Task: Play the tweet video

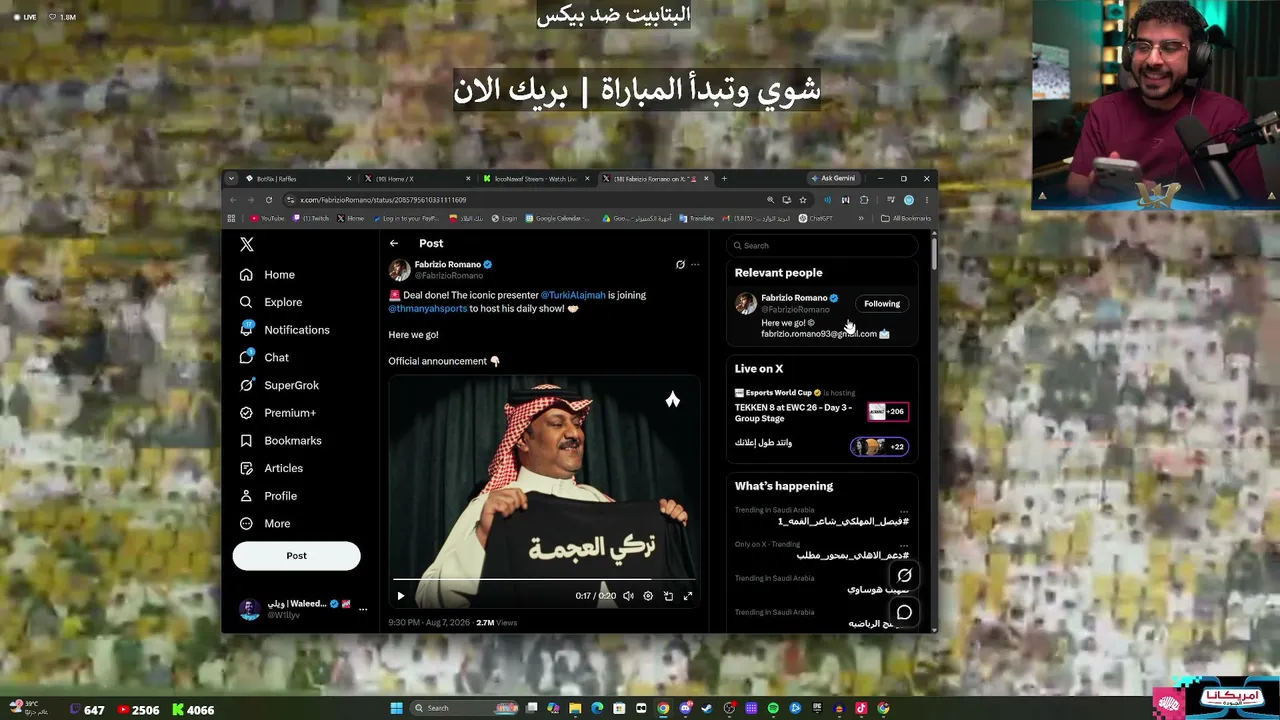Action: point(401,596)
